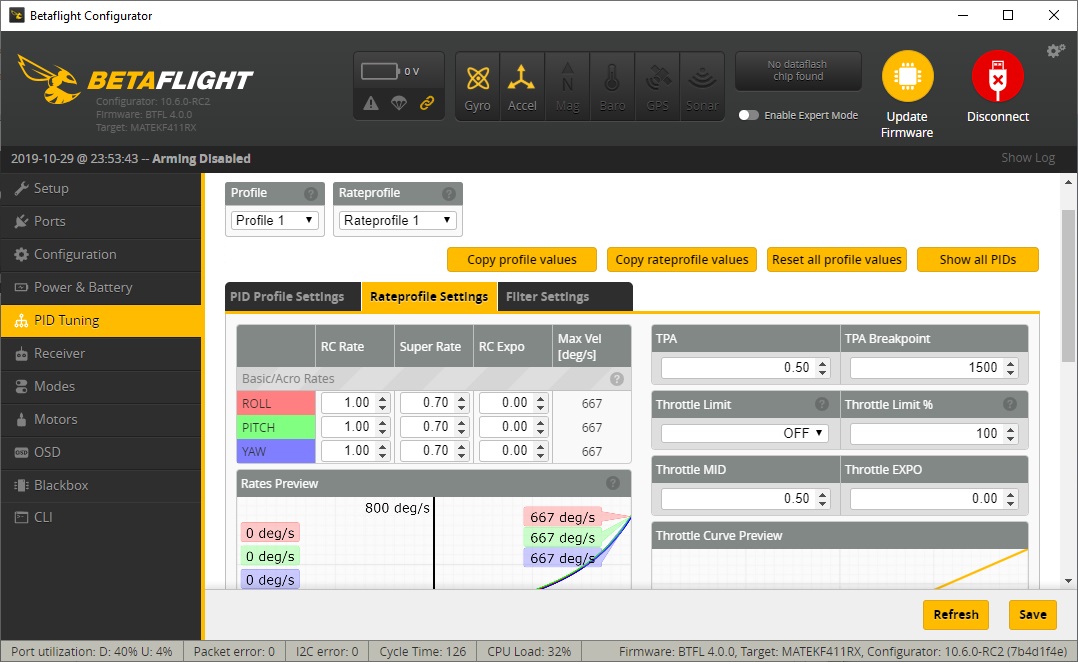Click the failsafe parachute status icon

click(x=399, y=103)
